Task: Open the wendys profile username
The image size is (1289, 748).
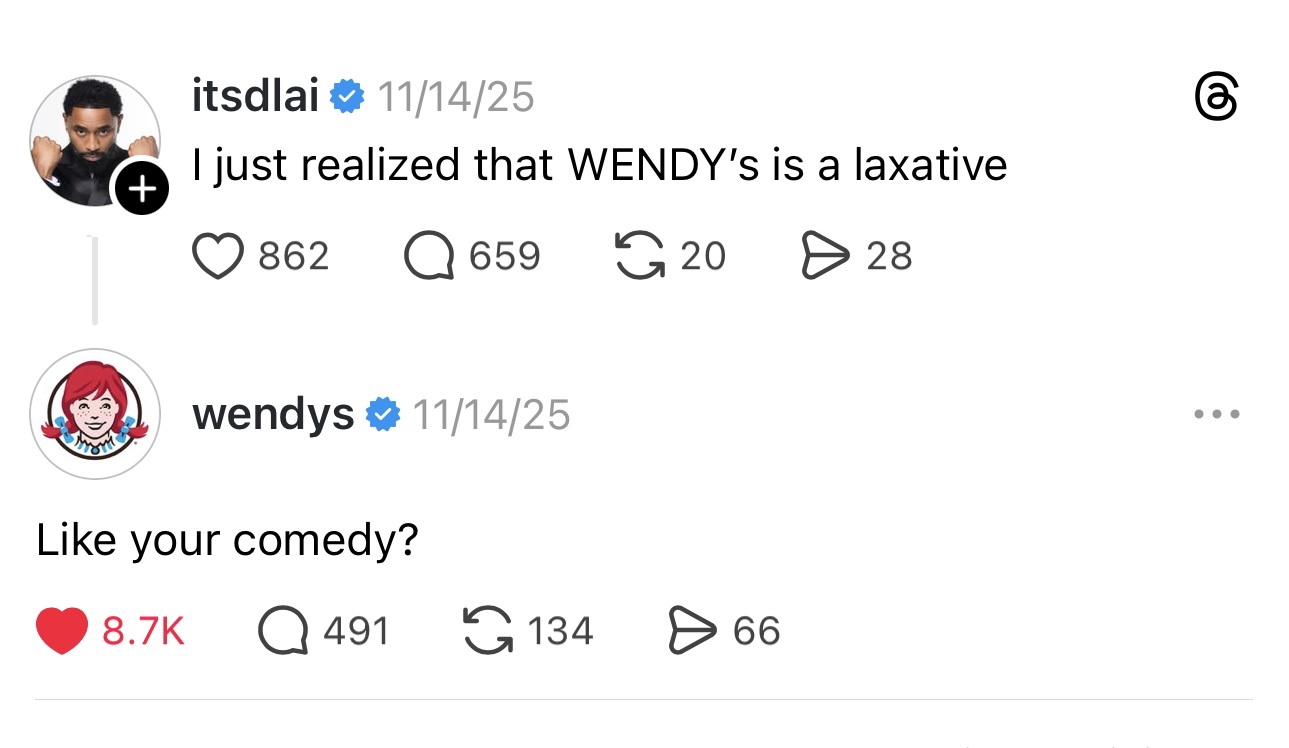Action: pos(272,414)
